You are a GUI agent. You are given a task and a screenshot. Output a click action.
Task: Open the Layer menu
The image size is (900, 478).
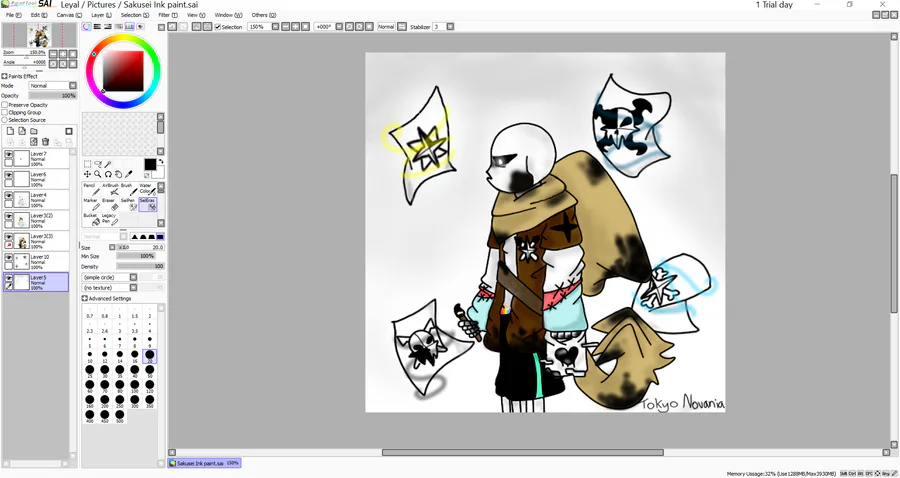[102, 15]
